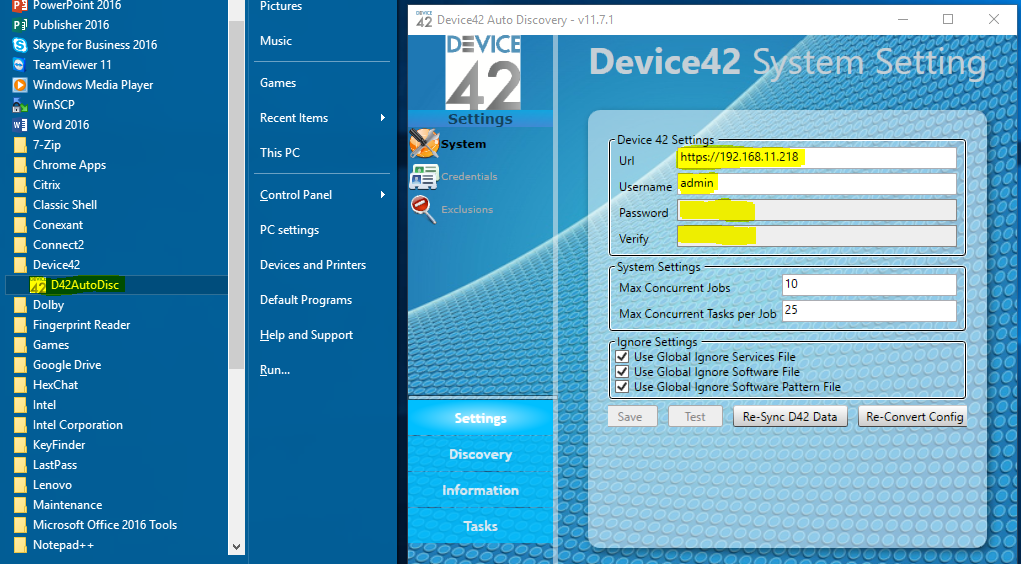The width and height of the screenshot is (1021, 564).
Task: Click Re-Sync D42 Data button
Action: pyautogui.click(x=790, y=417)
